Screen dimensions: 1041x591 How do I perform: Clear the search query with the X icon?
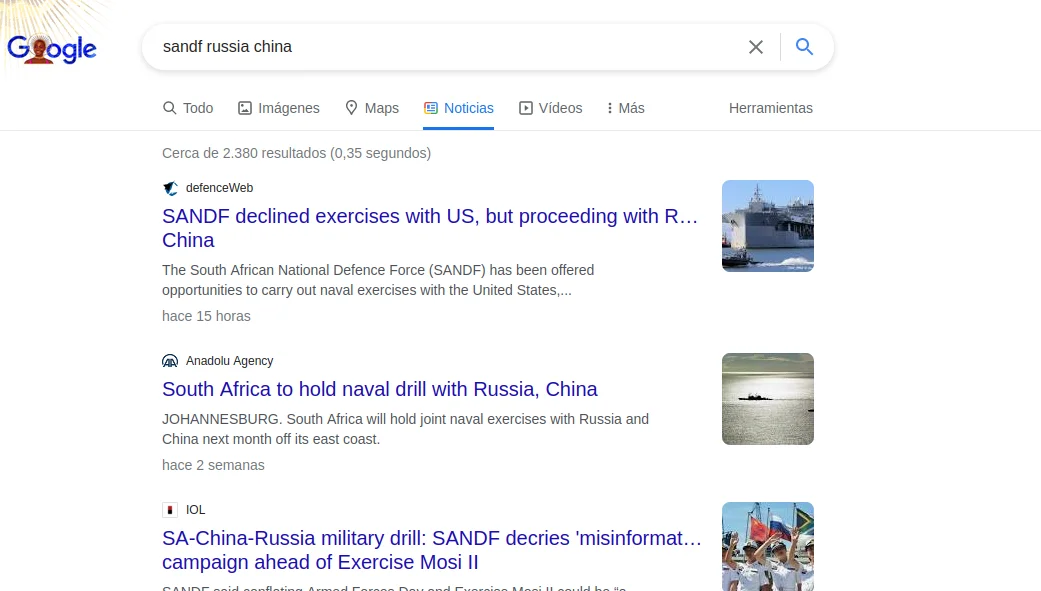(756, 47)
